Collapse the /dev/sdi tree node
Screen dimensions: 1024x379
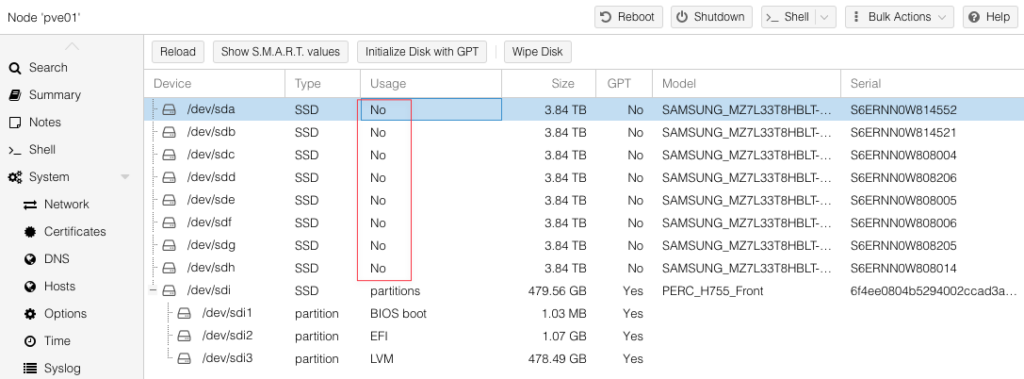point(153,291)
